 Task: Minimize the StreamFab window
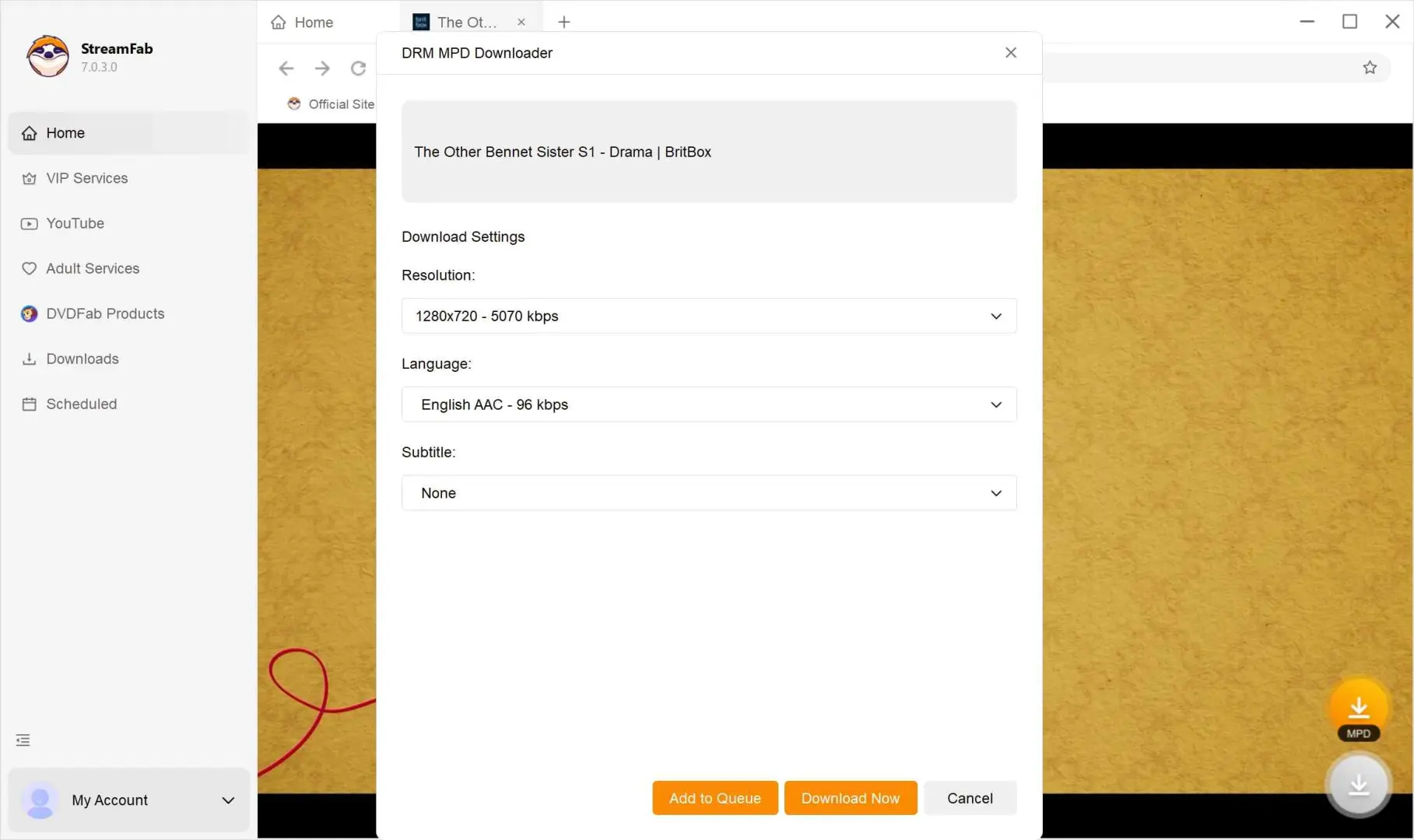pos(1307,22)
